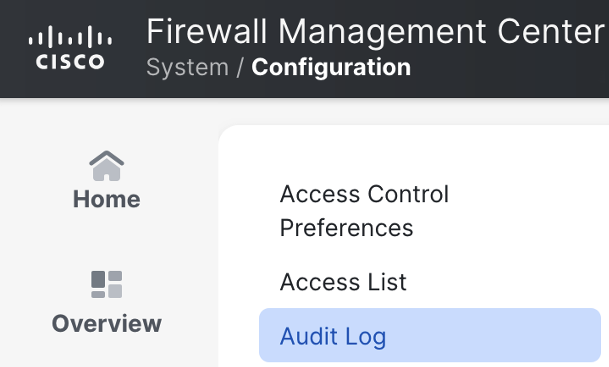
Task: Click the large dark tile in Overview icon
Action: [x=98, y=279]
